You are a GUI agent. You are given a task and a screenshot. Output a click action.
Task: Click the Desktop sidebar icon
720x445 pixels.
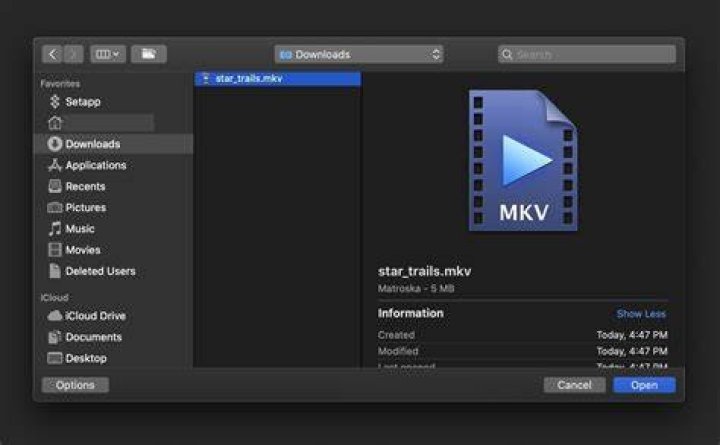click(x=55, y=358)
